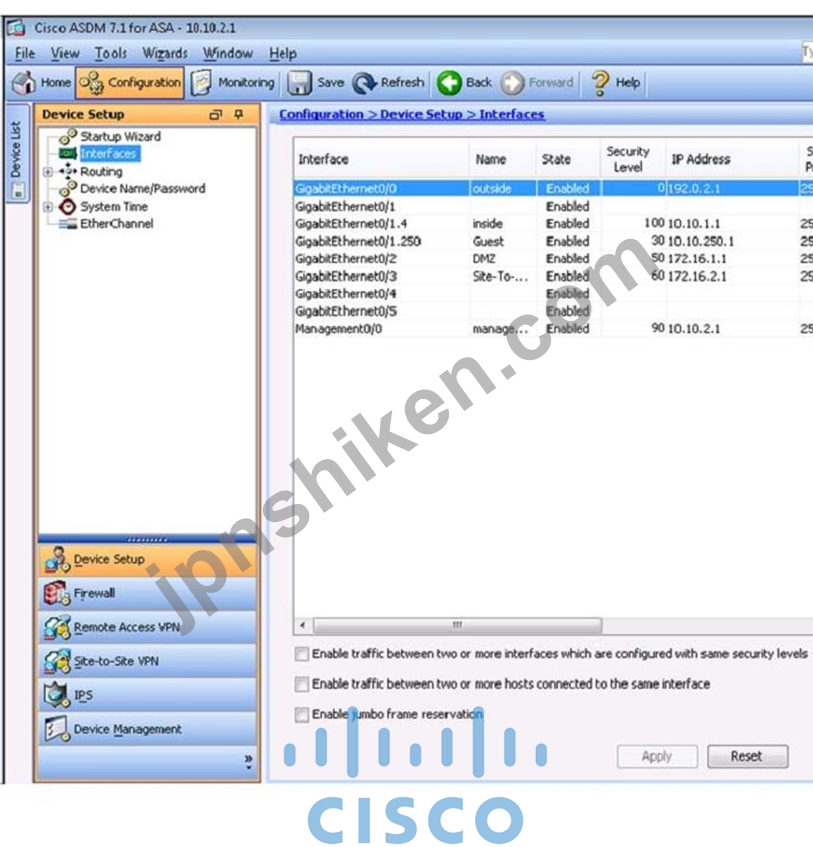Select the Management0/0 interface row
The image size is (813, 847).
(x=553, y=328)
